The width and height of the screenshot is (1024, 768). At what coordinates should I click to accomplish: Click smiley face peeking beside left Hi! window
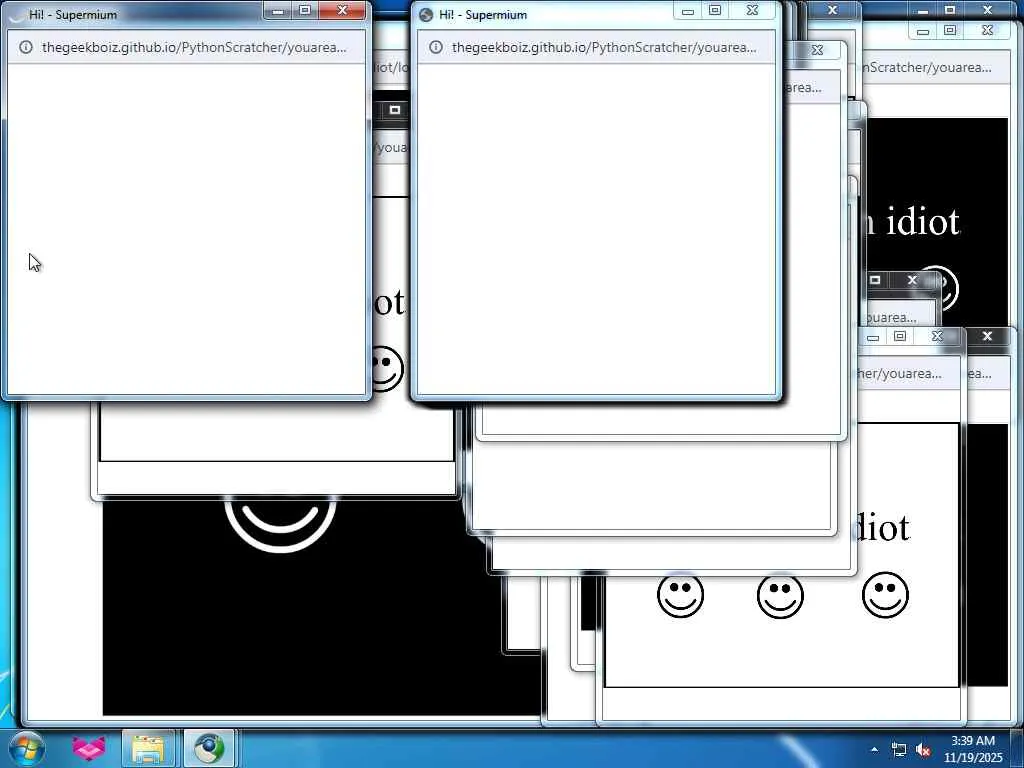pyautogui.click(x=387, y=369)
